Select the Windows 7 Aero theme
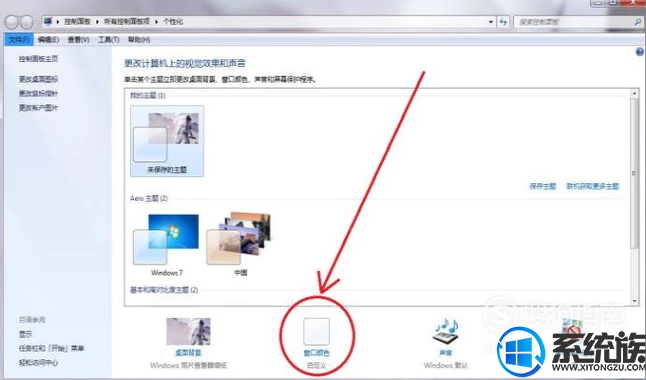646x380 pixels. (x=166, y=244)
